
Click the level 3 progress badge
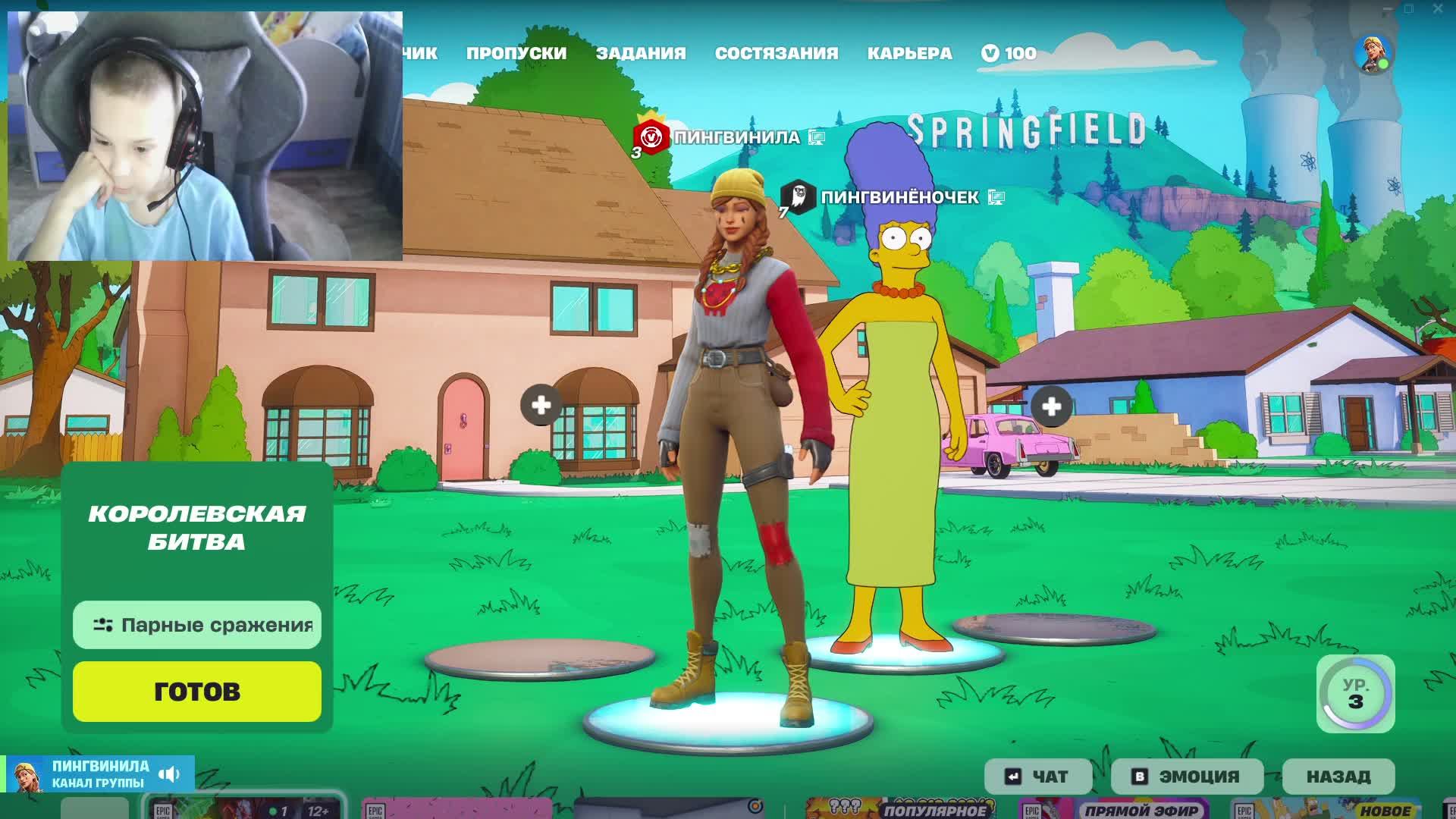point(1355,694)
